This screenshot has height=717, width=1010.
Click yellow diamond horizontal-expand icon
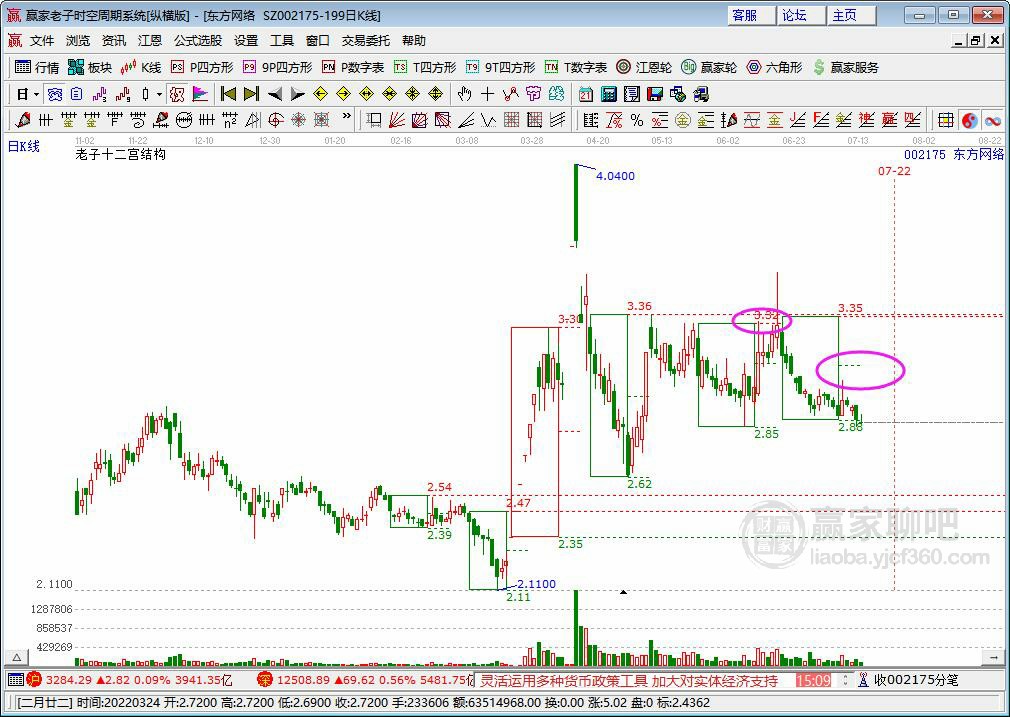pos(367,95)
